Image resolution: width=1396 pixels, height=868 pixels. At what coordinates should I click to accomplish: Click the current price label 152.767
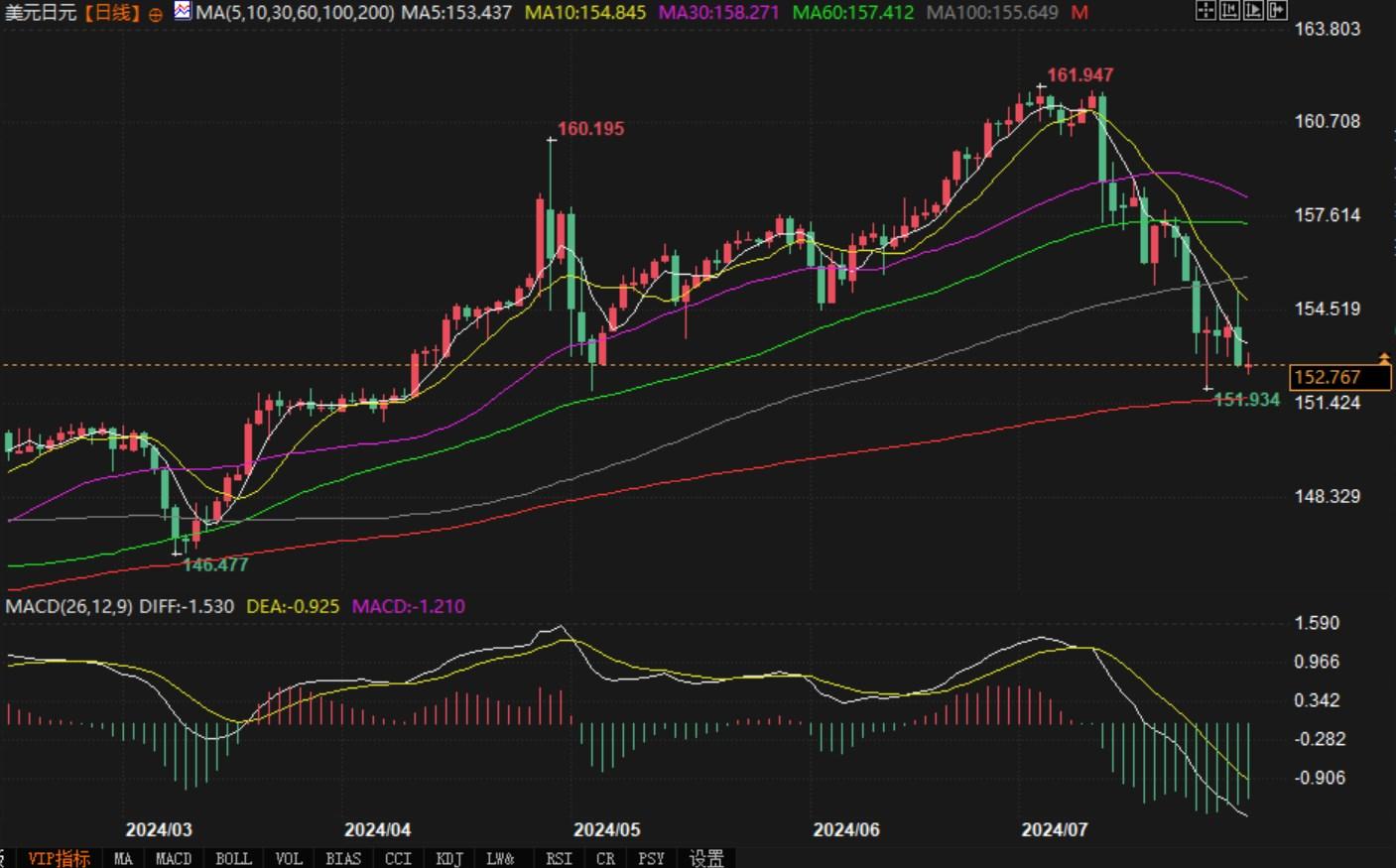point(1328,377)
